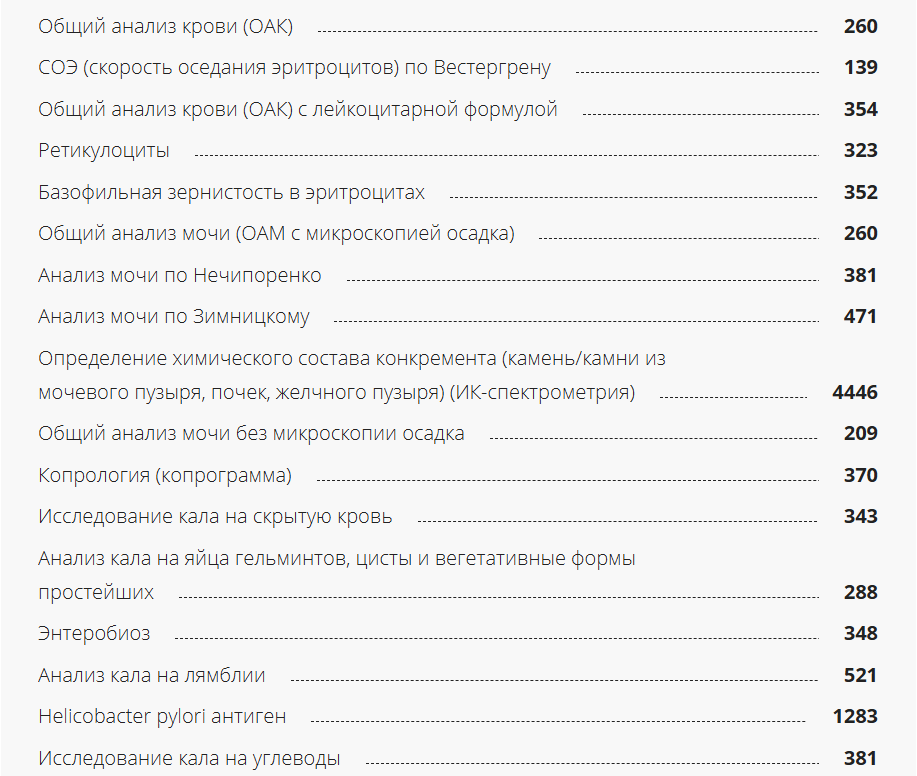Viewport: 917px width, 776px height.
Task: Click the 139 price for СОЭ
Action: coord(860,68)
